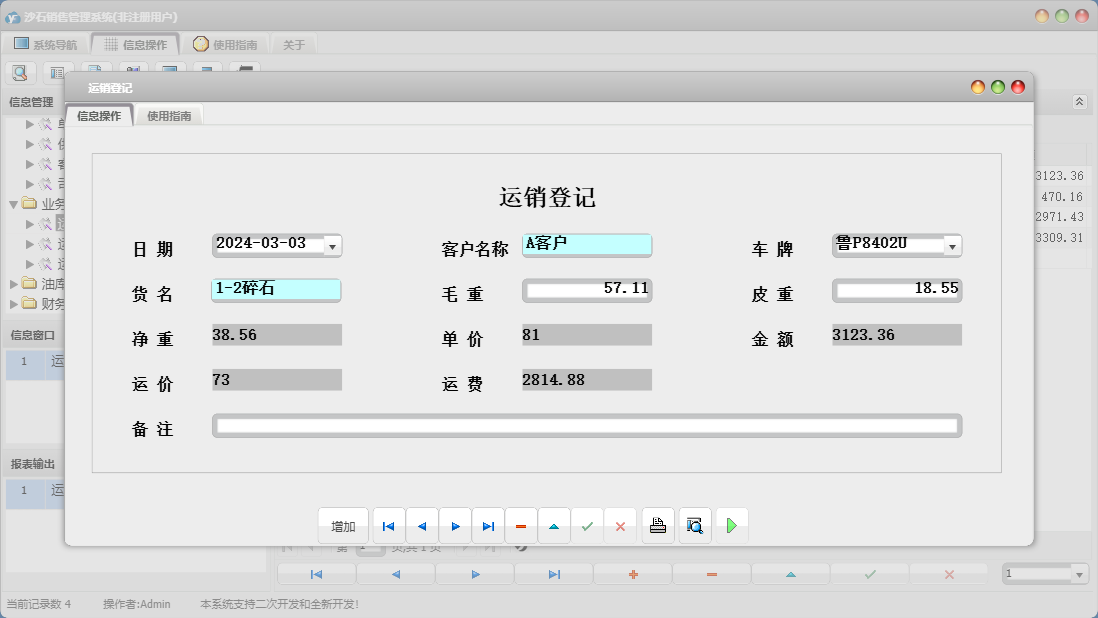This screenshot has width=1098, height=618.
Task: Execute with the green run arrow
Action: pyautogui.click(x=732, y=525)
